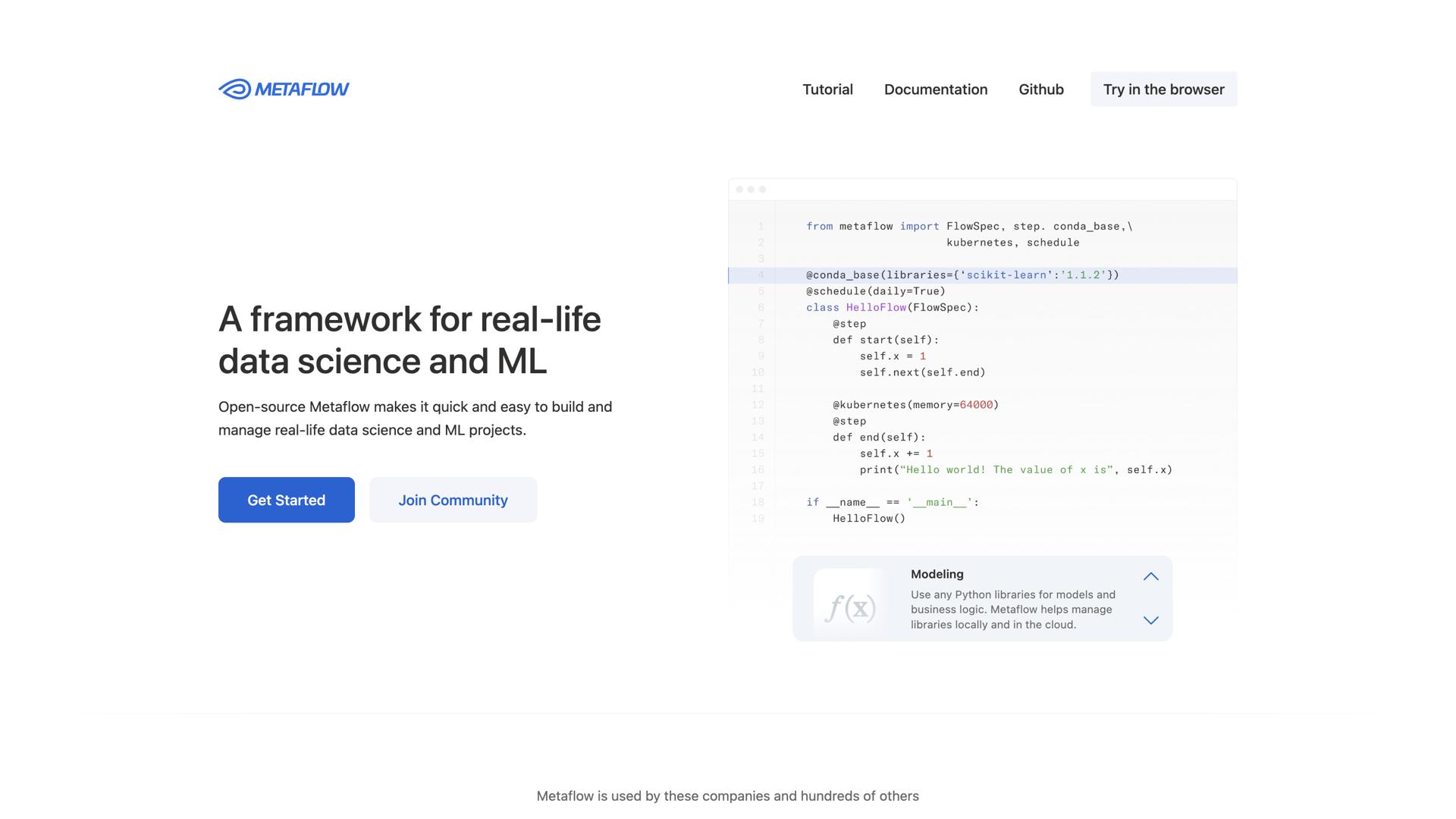Click the upward chevron beside Modeling
Viewport: 1456px width, 819px height.
(1151, 576)
